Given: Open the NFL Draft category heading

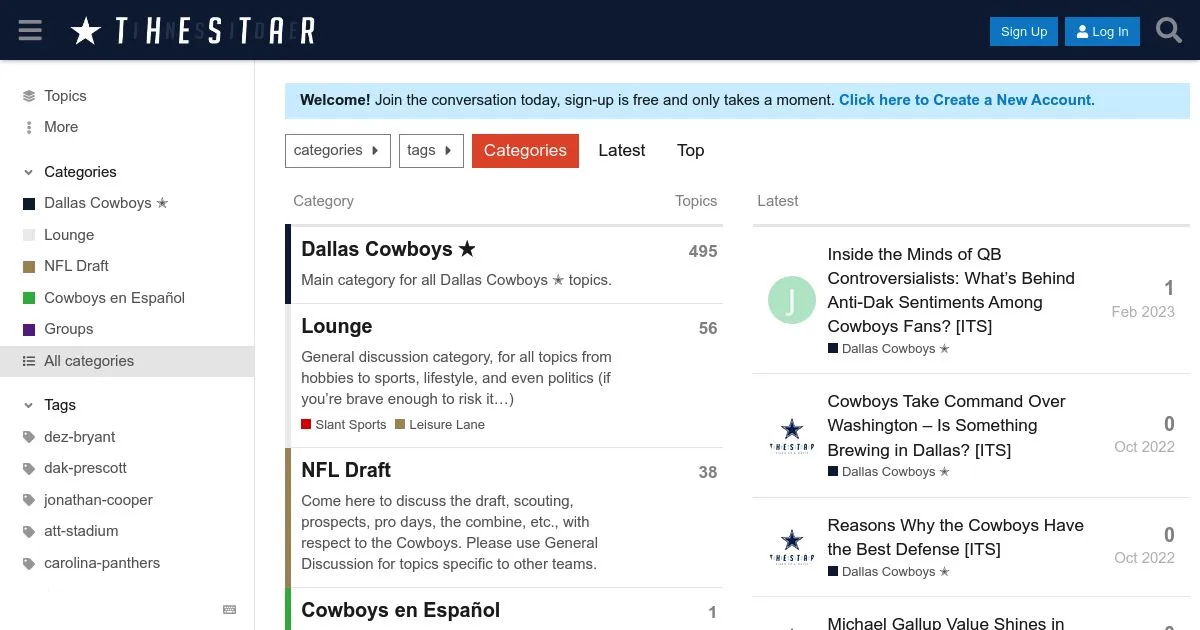Looking at the screenshot, I should (346, 470).
